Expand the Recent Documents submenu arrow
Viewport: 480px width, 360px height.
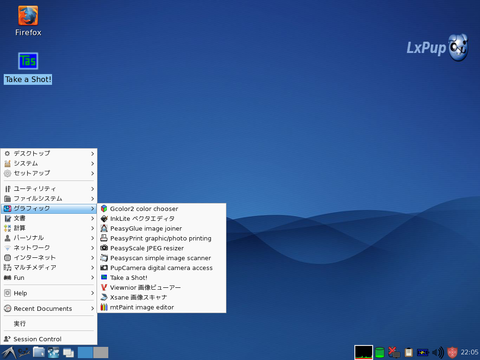92,309
